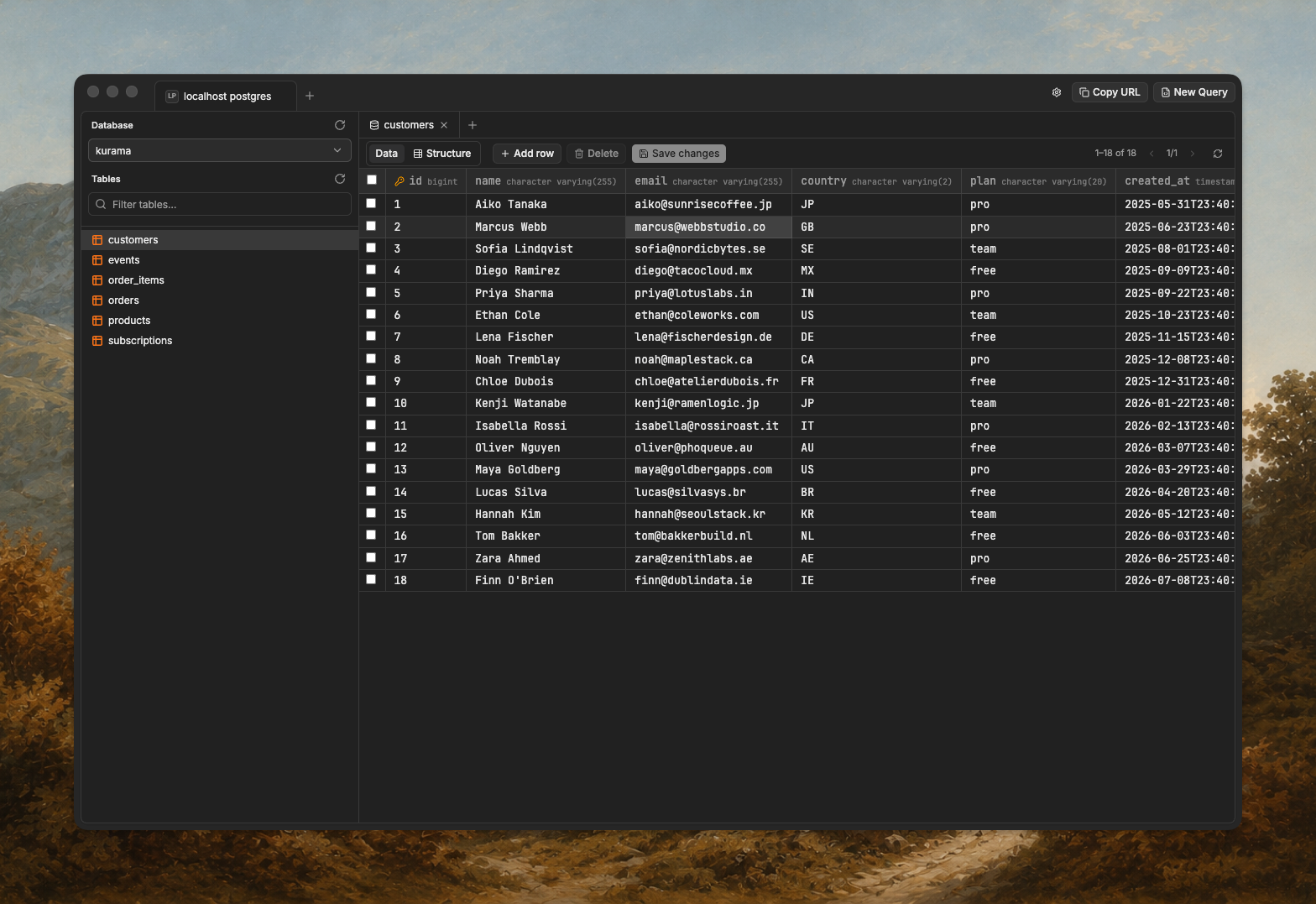Select cell marcus@webbstudio.co
This screenshot has height=904, width=1316.
[708, 227]
